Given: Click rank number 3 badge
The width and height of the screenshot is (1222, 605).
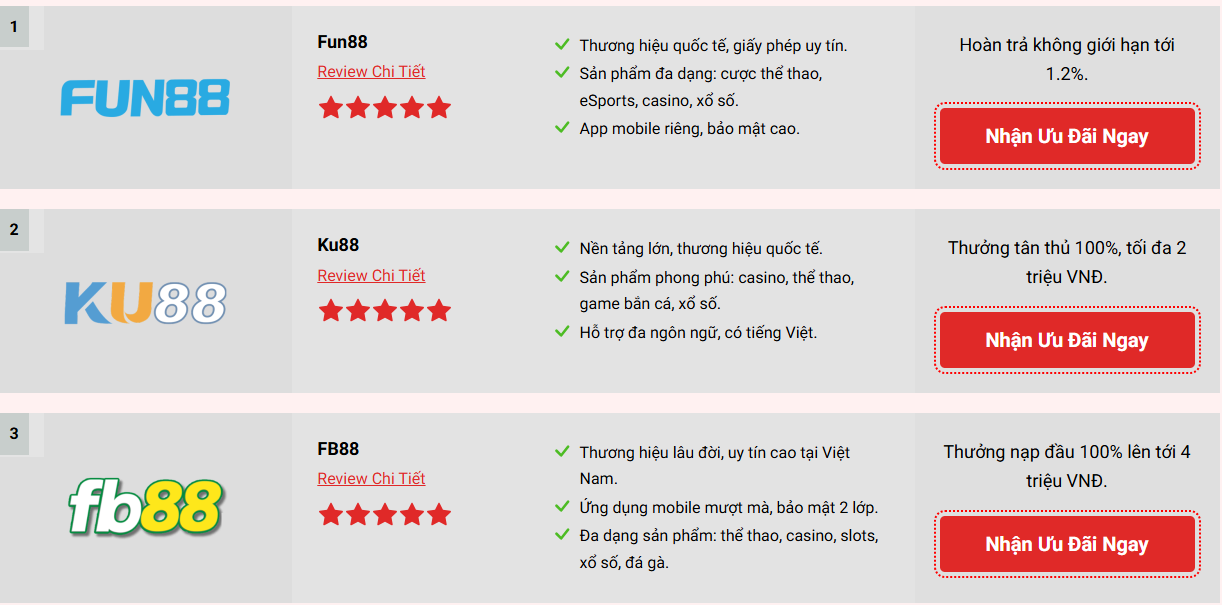Looking at the screenshot, I should 14,434.
